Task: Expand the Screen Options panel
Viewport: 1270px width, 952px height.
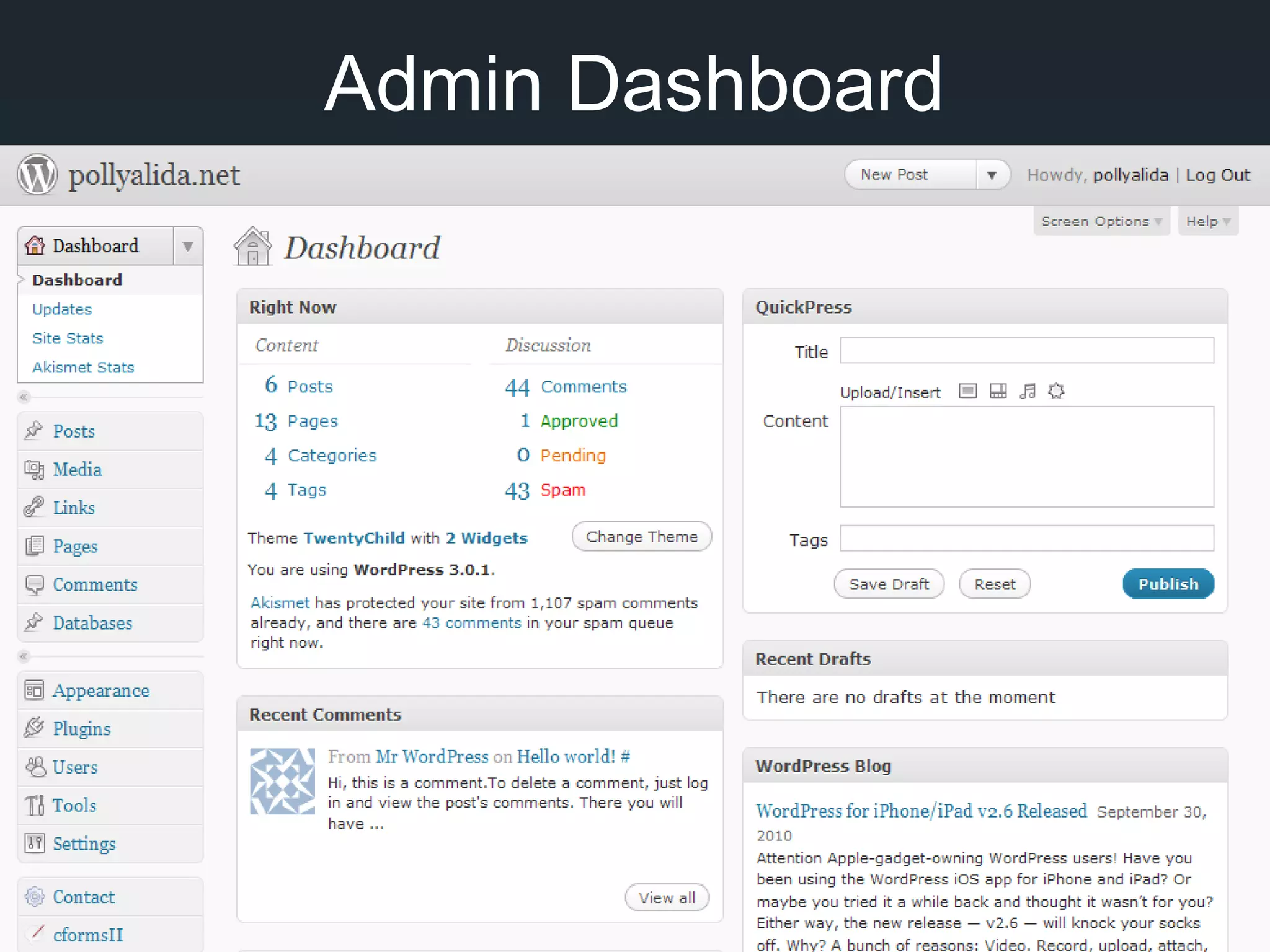Action: coord(1101,221)
